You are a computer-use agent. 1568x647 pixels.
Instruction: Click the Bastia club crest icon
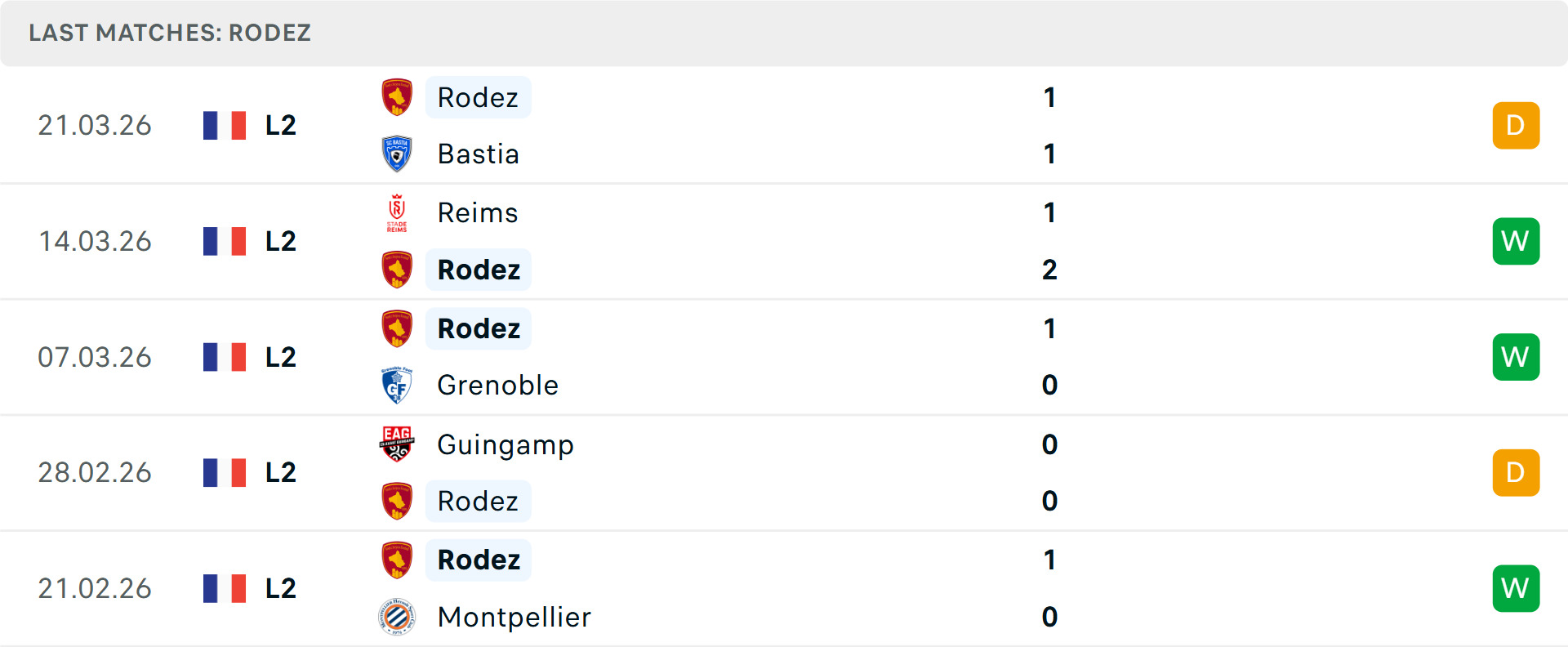click(397, 154)
